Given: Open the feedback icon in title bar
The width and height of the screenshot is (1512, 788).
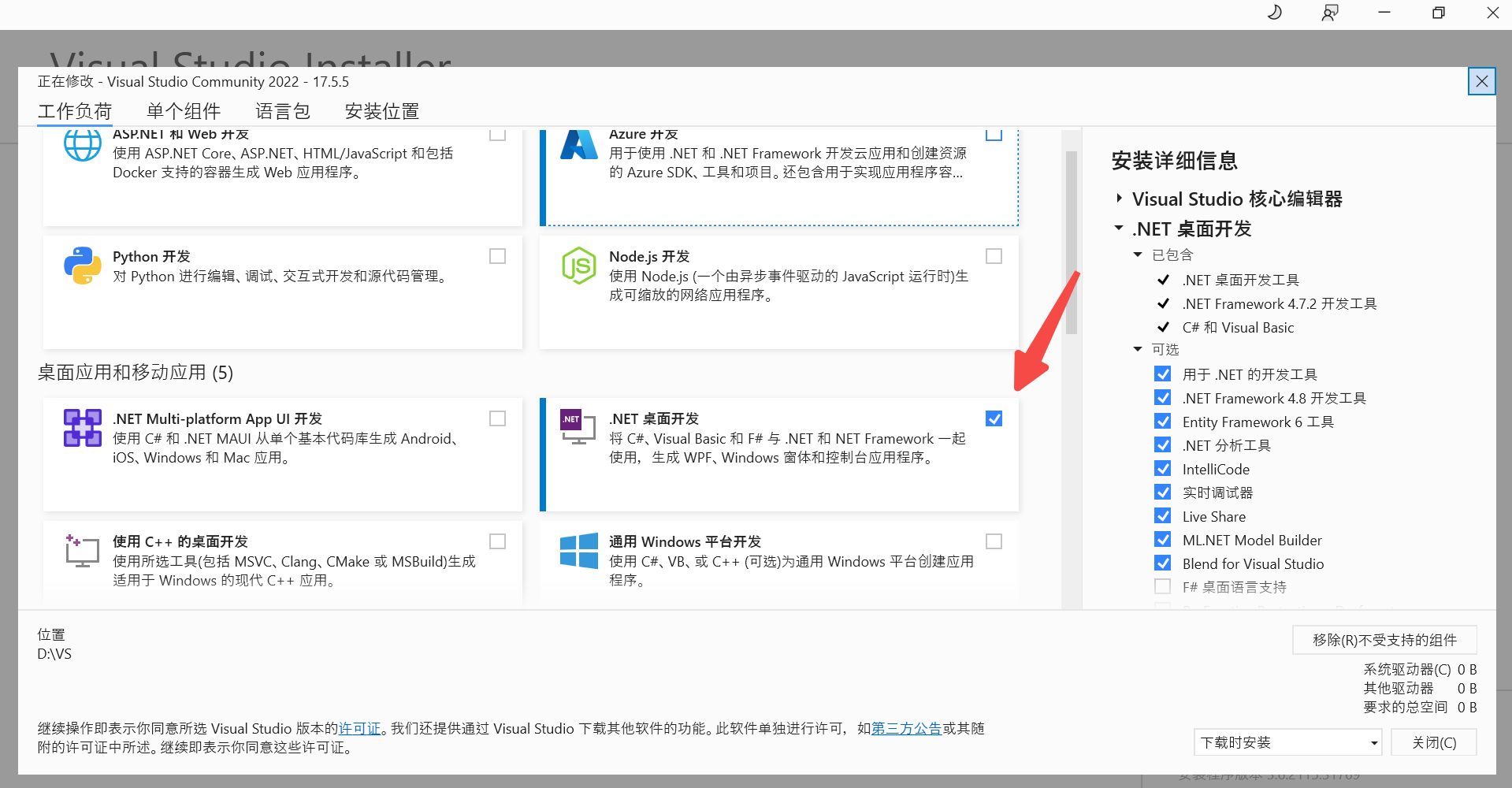Looking at the screenshot, I should click(1329, 13).
